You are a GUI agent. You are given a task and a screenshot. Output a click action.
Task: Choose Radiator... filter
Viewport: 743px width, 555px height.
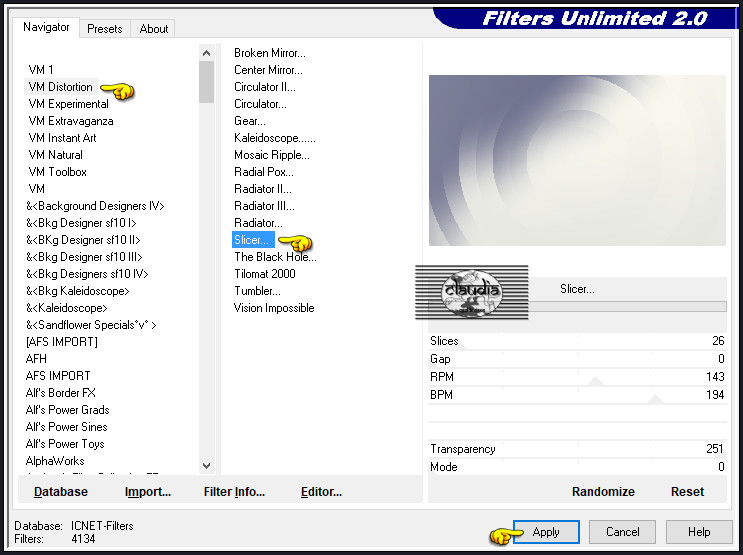(258, 224)
